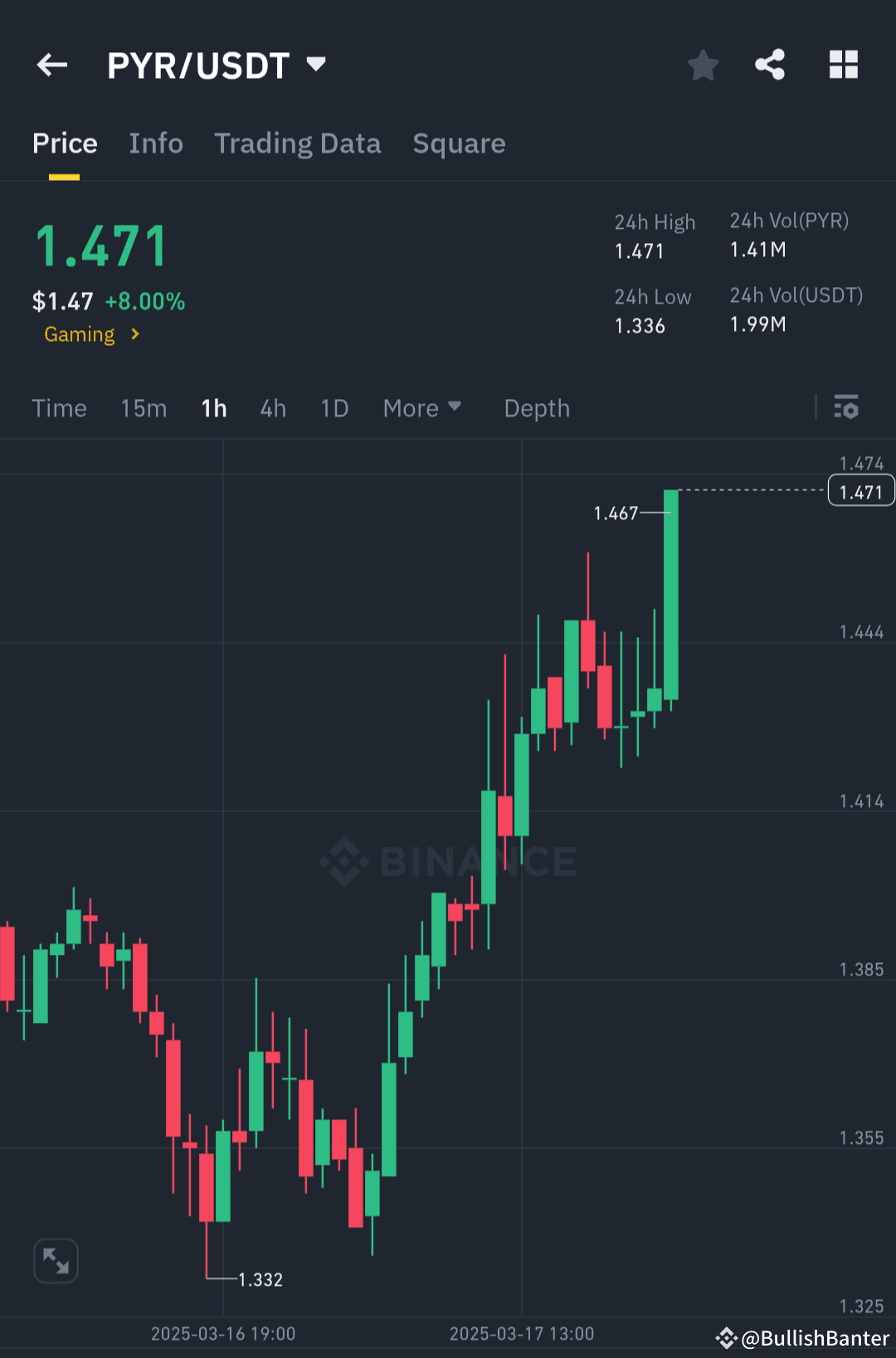This screenshot has width=896, height=1358.
Task: Click the 1.471 price tag on chart
Action: tap(860, 490)
